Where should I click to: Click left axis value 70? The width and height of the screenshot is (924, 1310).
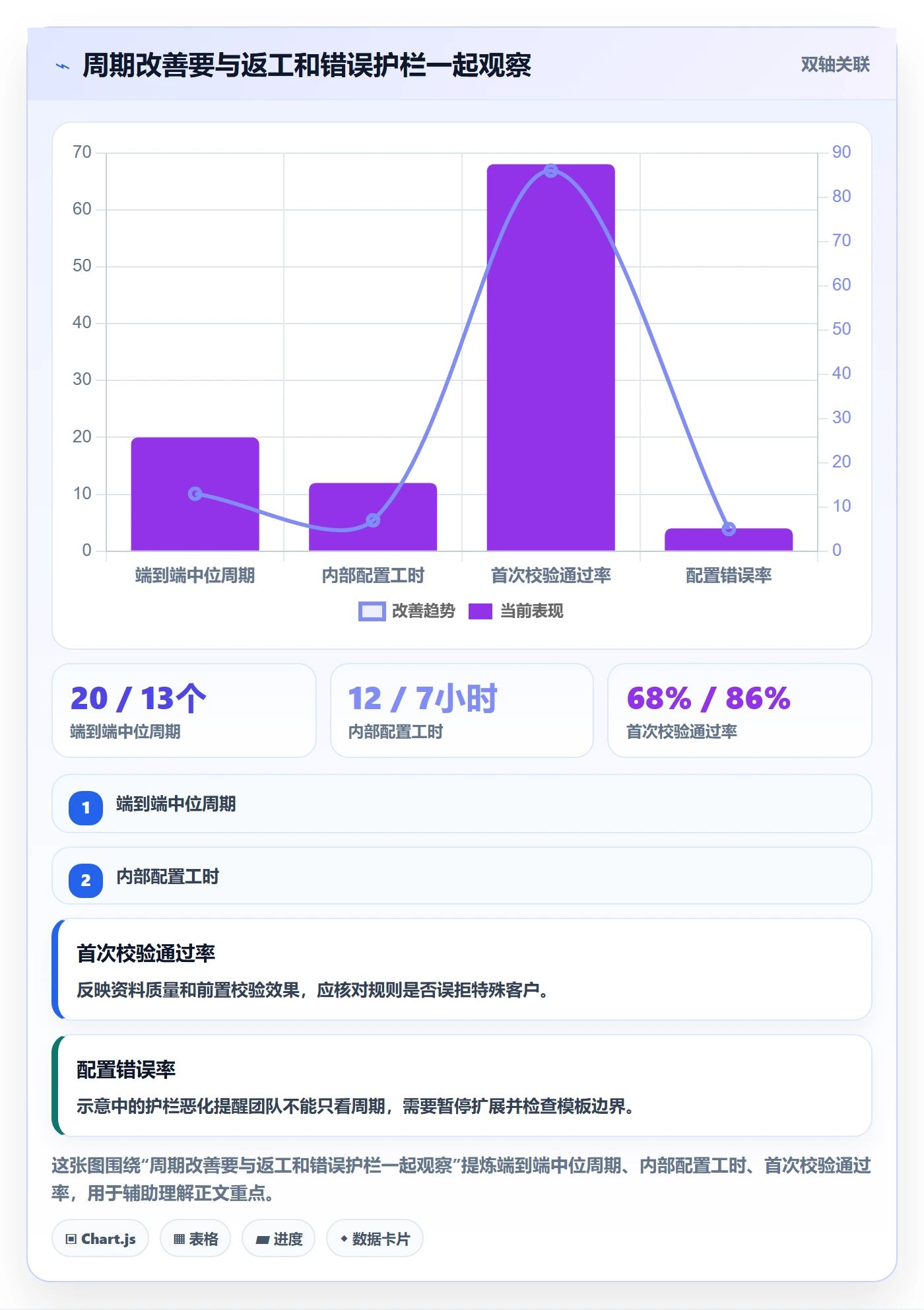tap(82, 153)
